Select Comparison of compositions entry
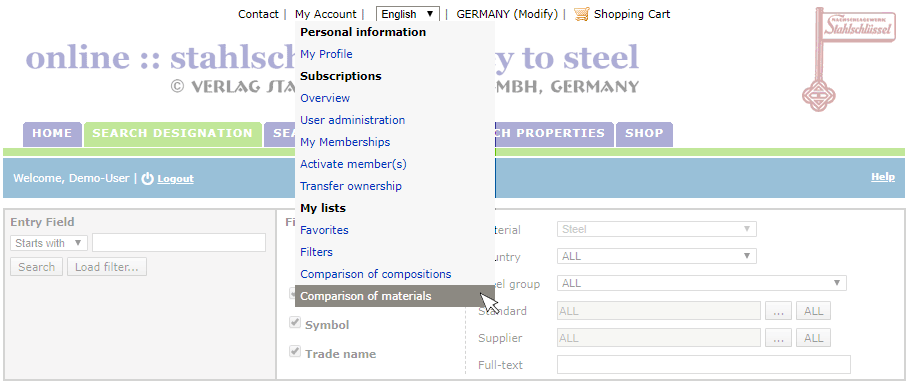The image size is (910, 388). 375,274
